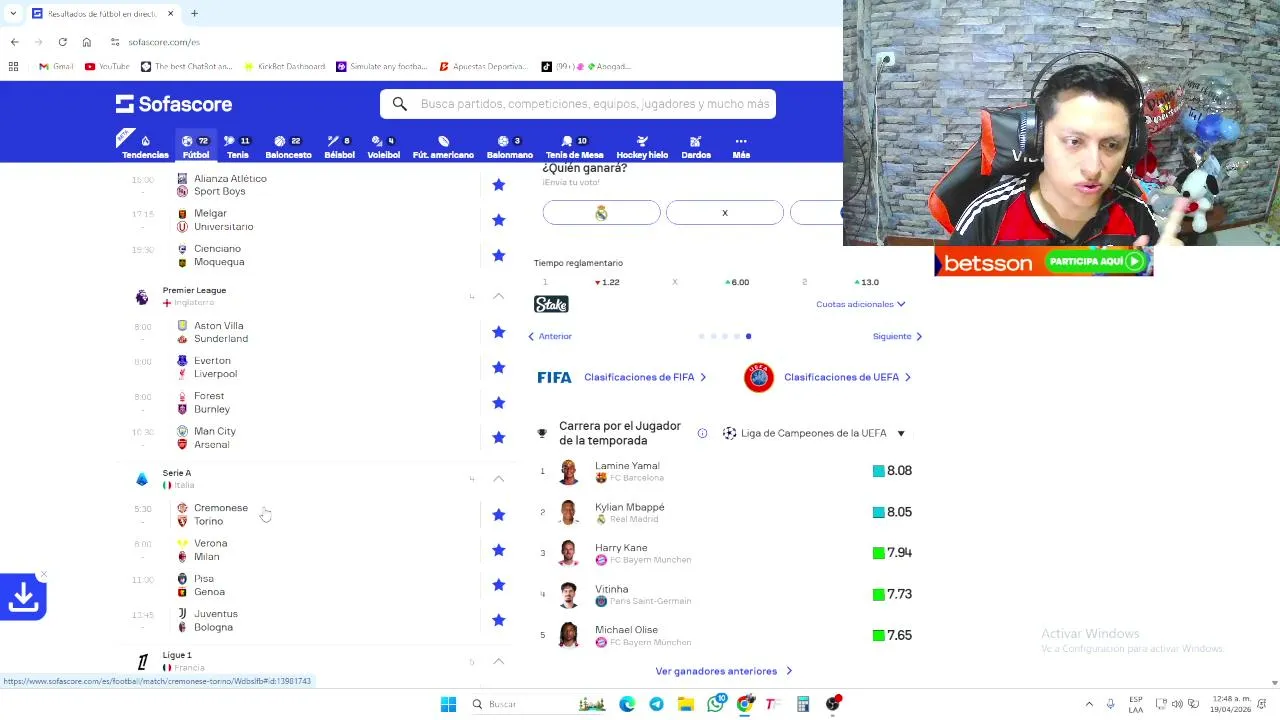Screen dimensions: 1280x720
Task: Select the Fútbol tab
Action: click(x=196, y=147)
